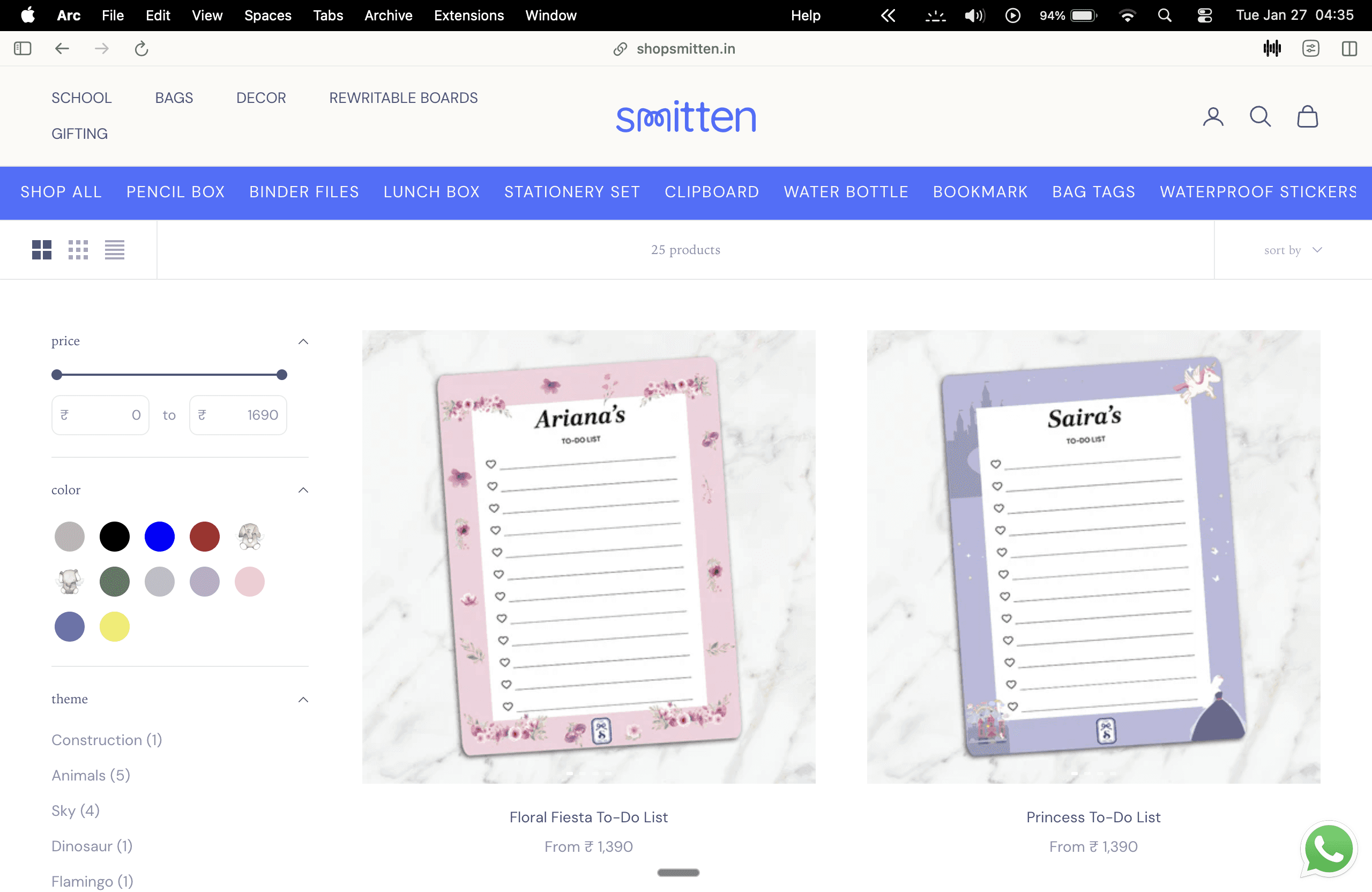Switch to list layout view
The width and height of the screenshot is (1372, 892).
coord(114,250)
